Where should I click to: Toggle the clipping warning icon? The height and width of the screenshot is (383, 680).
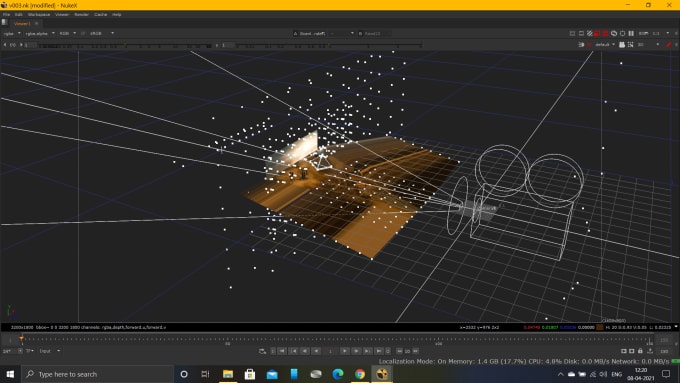pos(572,33)
